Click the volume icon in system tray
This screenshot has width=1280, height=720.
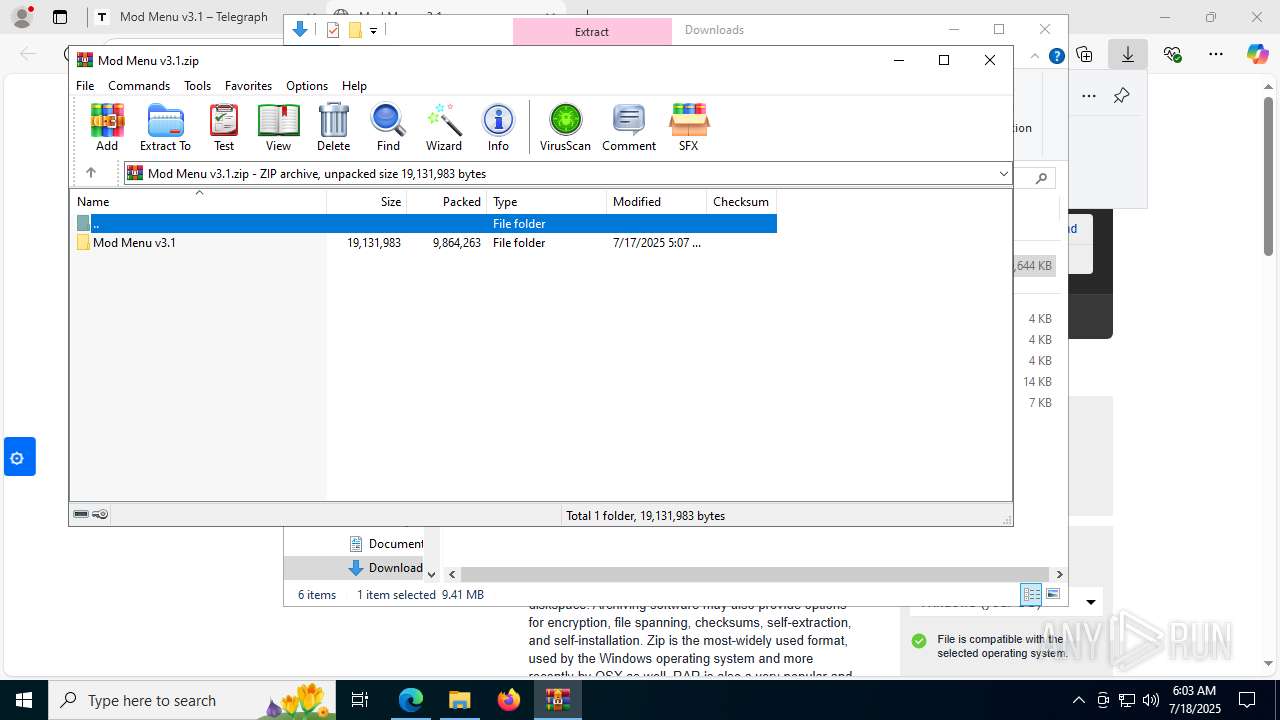pyautogui.click(x=1150, y=700)
